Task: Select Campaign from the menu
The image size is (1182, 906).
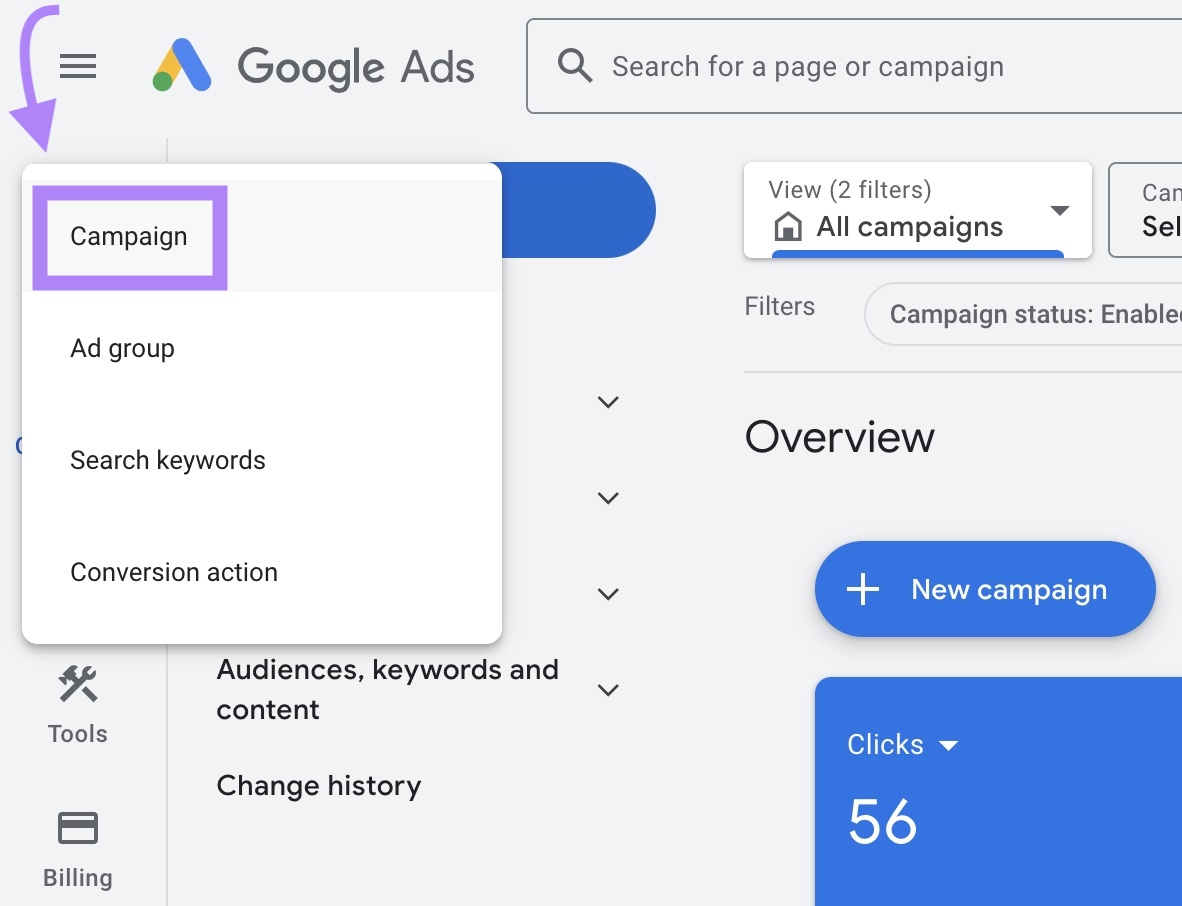Action: (x=128, y=236)
